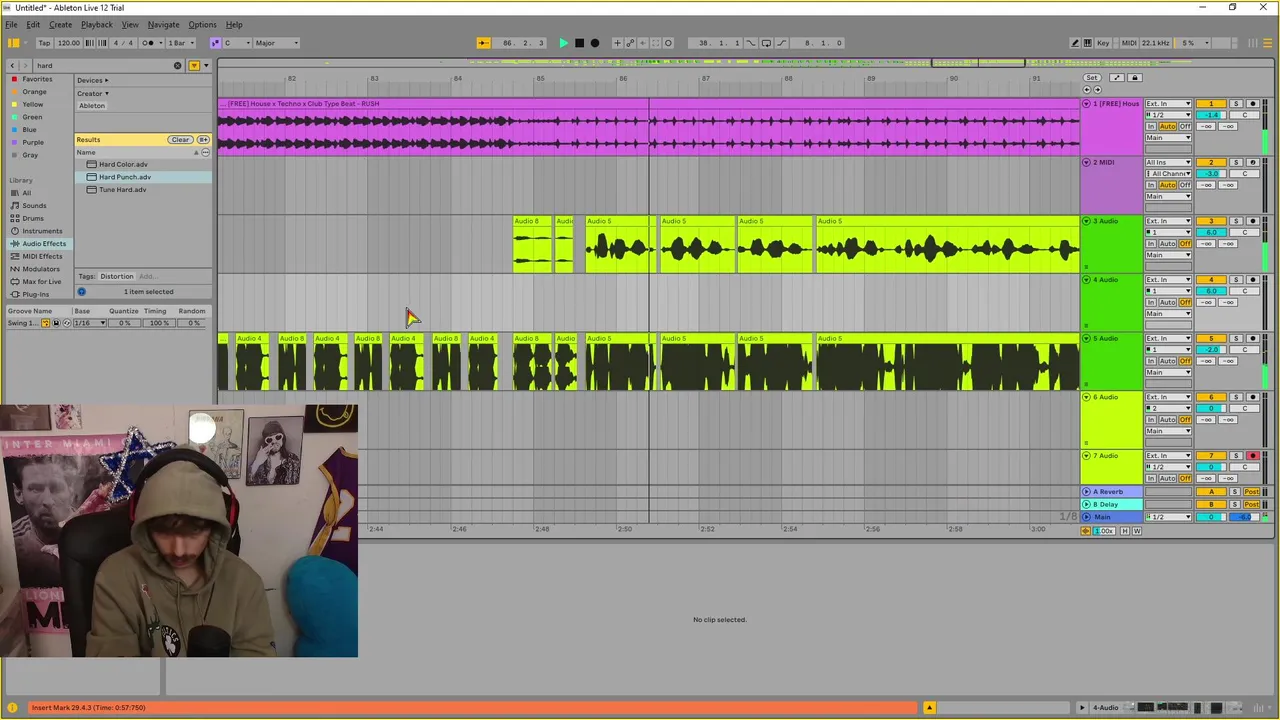
Task: Select the Green color collection
Action: pos(33,117)
